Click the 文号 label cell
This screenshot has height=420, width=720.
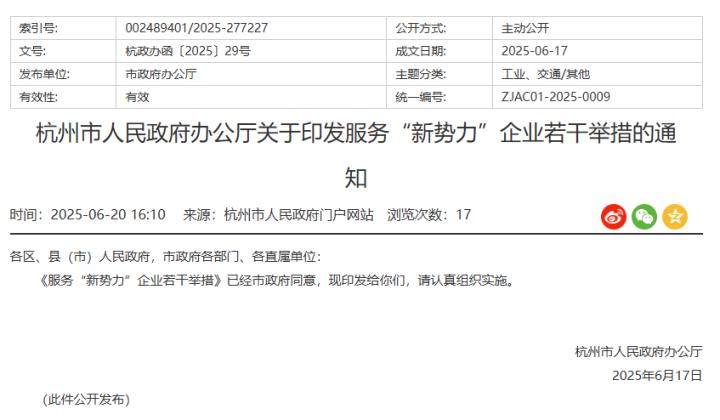(x=63, y=51)
